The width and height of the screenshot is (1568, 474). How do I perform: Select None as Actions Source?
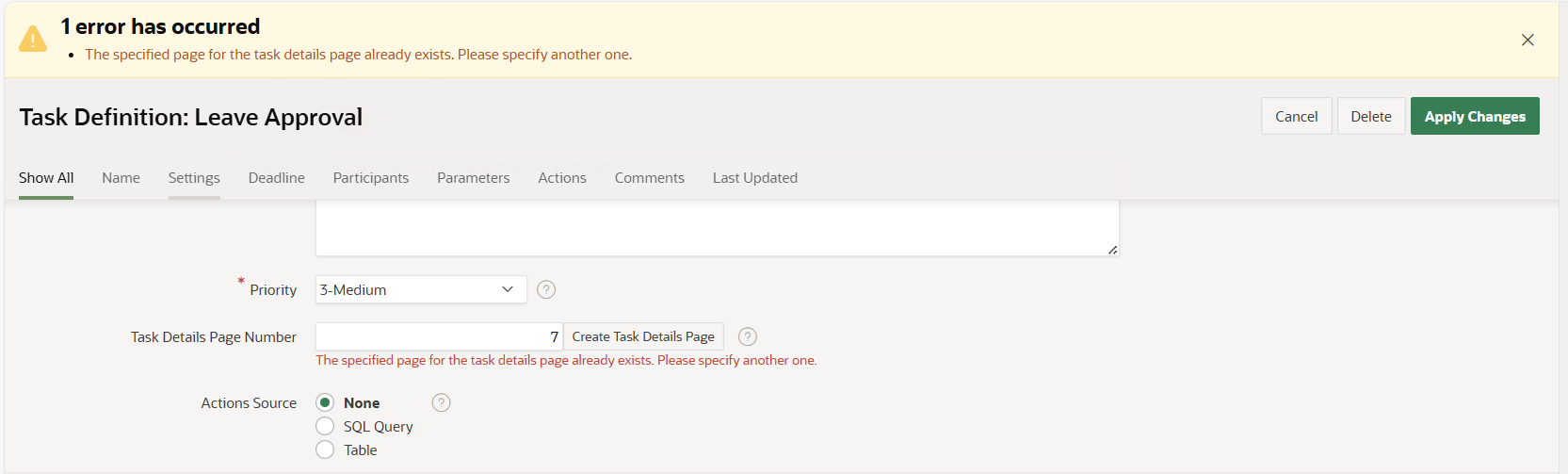pos(325,403)
